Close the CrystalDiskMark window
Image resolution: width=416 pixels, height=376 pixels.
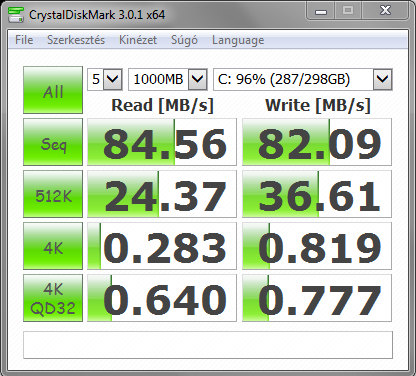(x=385, y=11)
